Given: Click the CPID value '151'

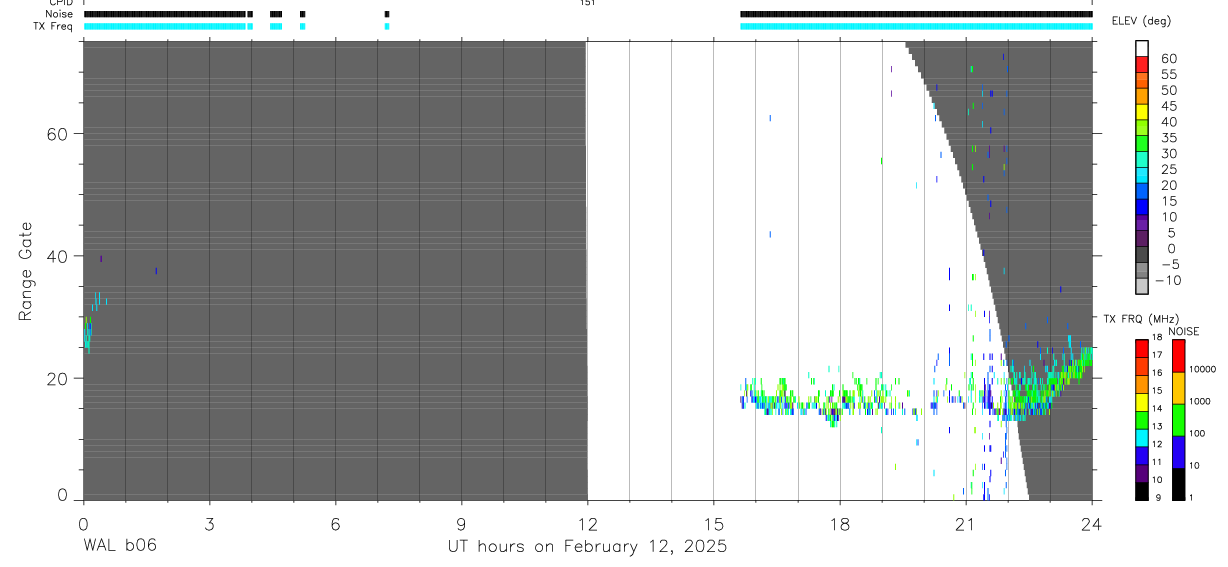Looking at the screenshot, I should tap(587, 3).
